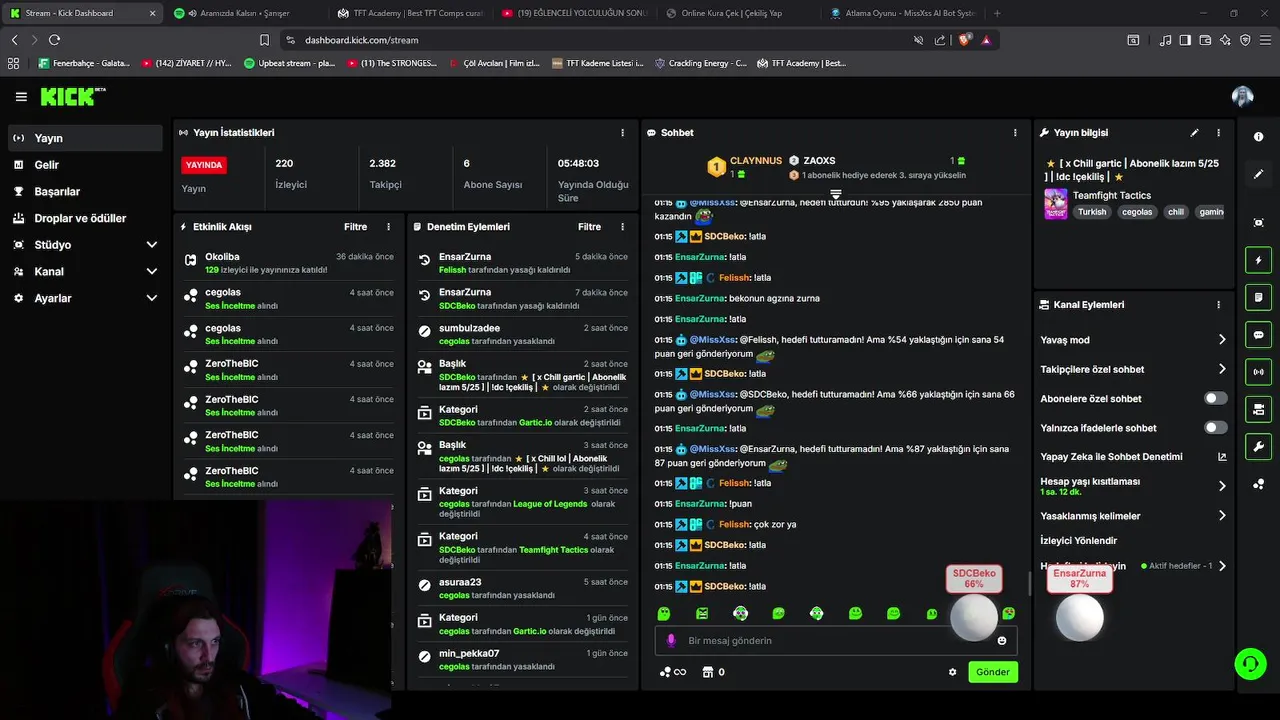This screenshot has width=1280, height=720.
Task: Open the Fenerbahçe - Galata bookmark
Action: point(84,63)
